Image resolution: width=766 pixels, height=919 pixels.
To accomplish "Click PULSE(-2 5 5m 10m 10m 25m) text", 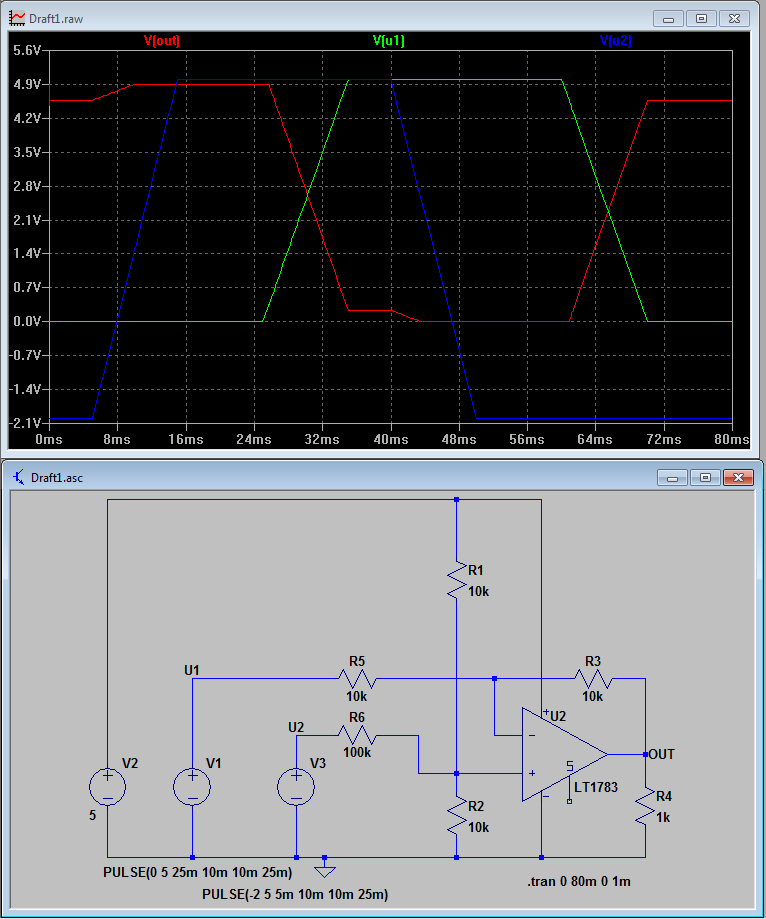I will [295, 894].
